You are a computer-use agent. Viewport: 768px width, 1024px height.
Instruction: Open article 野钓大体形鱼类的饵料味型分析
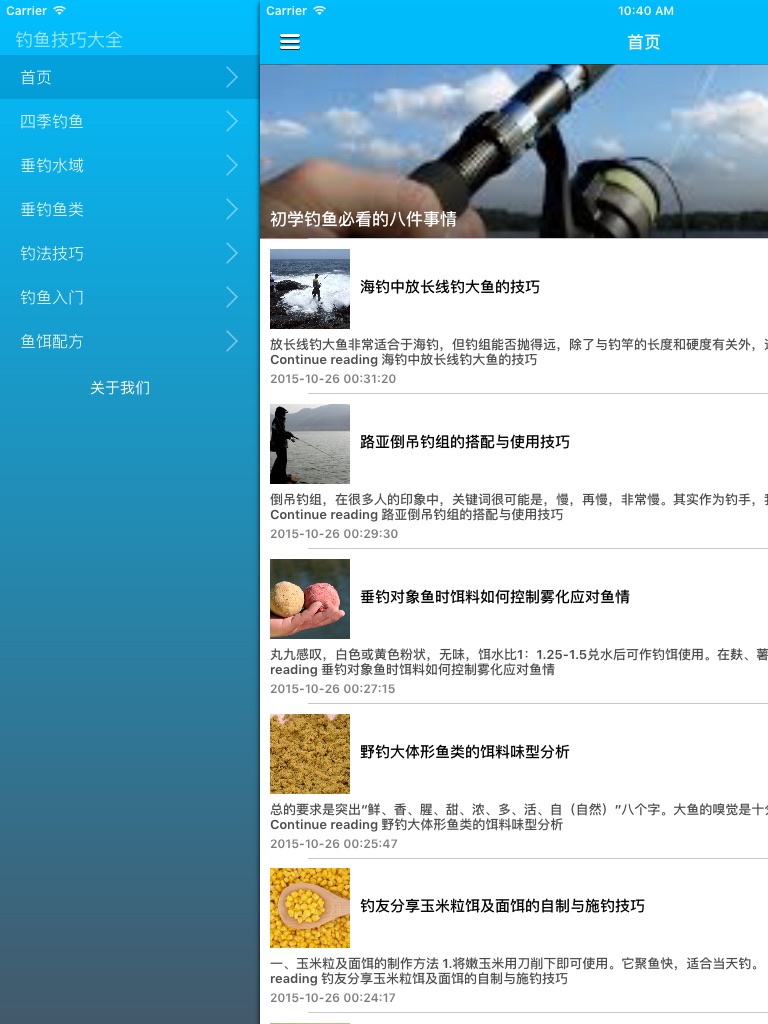pos(465,752)
